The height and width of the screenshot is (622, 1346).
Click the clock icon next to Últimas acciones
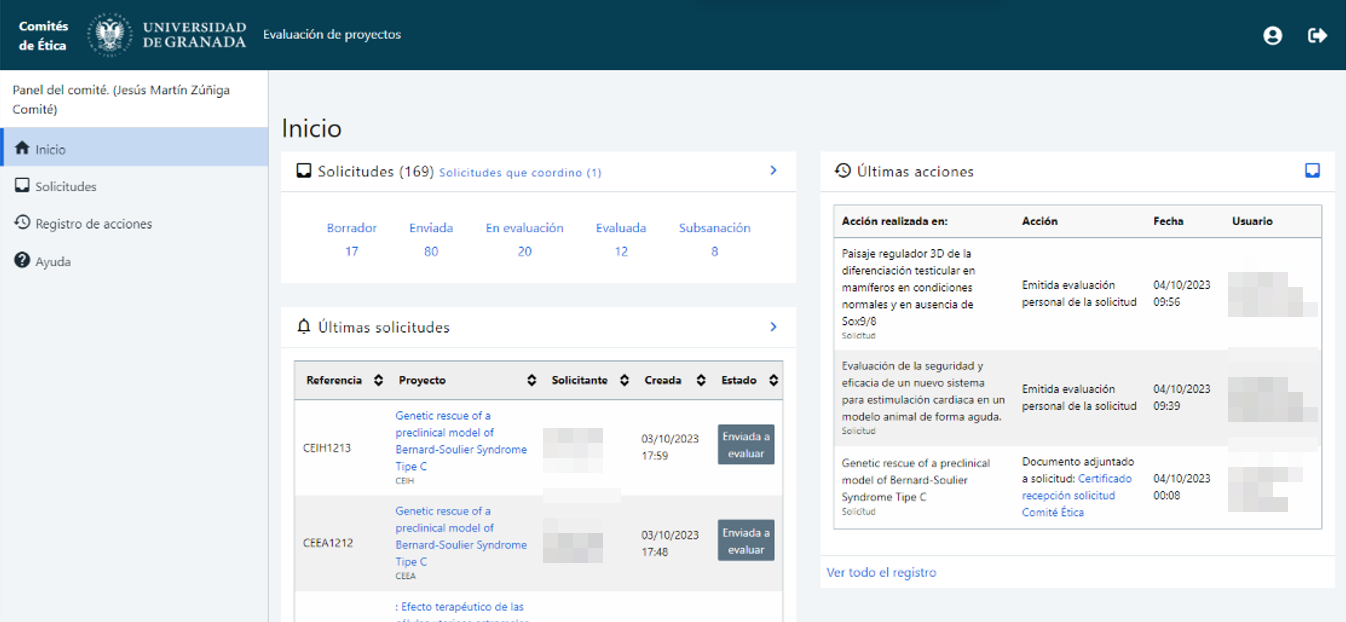[x=842, y=171]
